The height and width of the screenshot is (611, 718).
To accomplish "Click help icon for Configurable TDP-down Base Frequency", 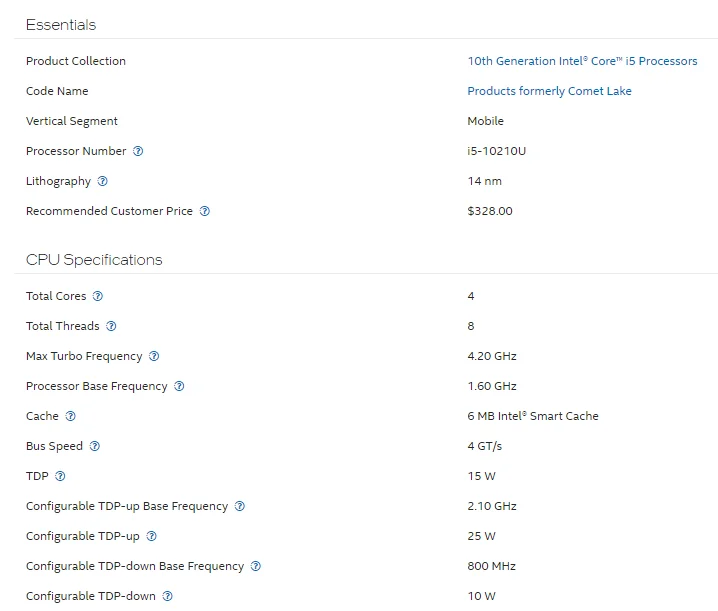I will tap(256, 566).
